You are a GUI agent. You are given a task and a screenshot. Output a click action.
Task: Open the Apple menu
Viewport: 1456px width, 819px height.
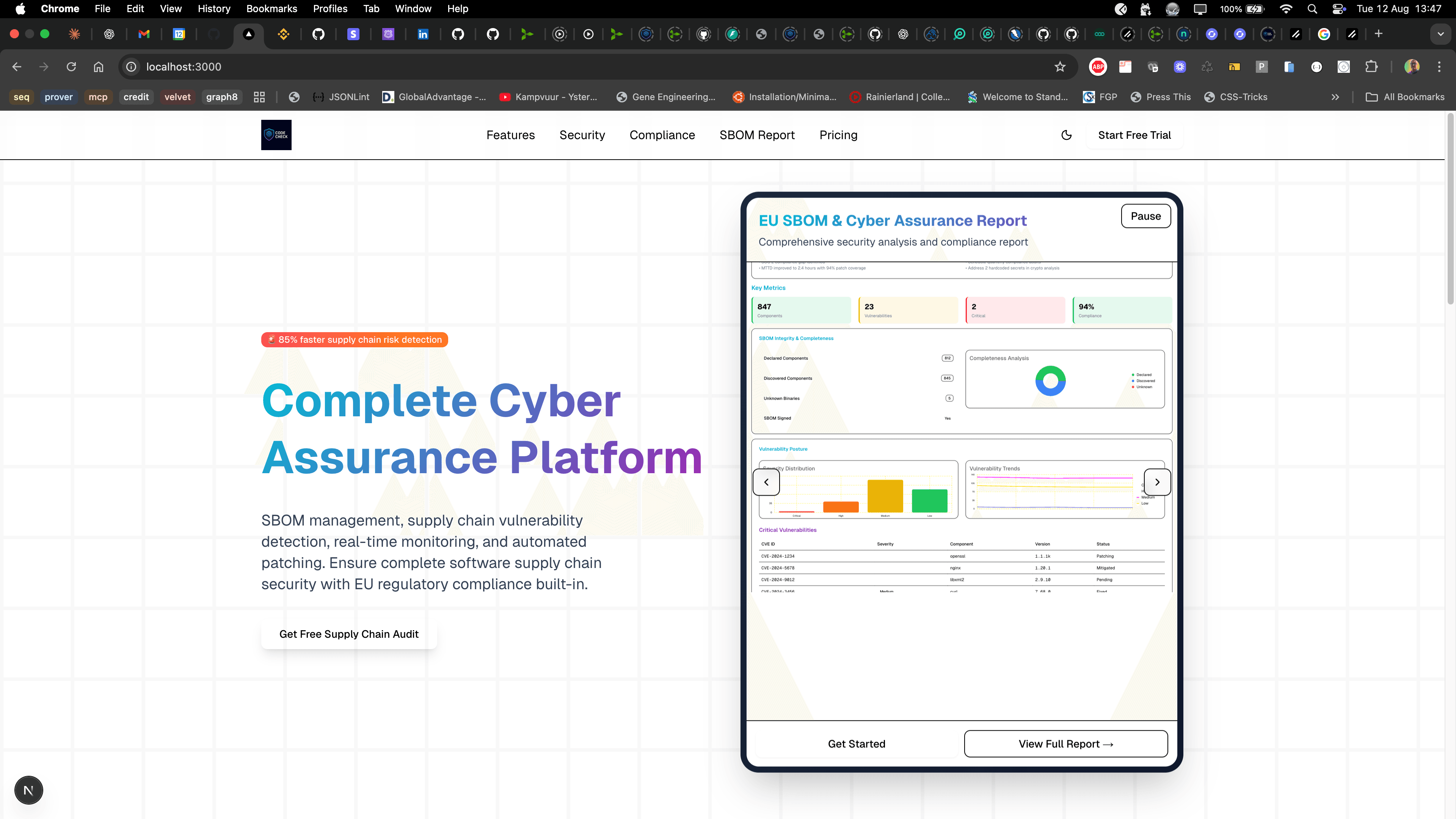point(20,8)
